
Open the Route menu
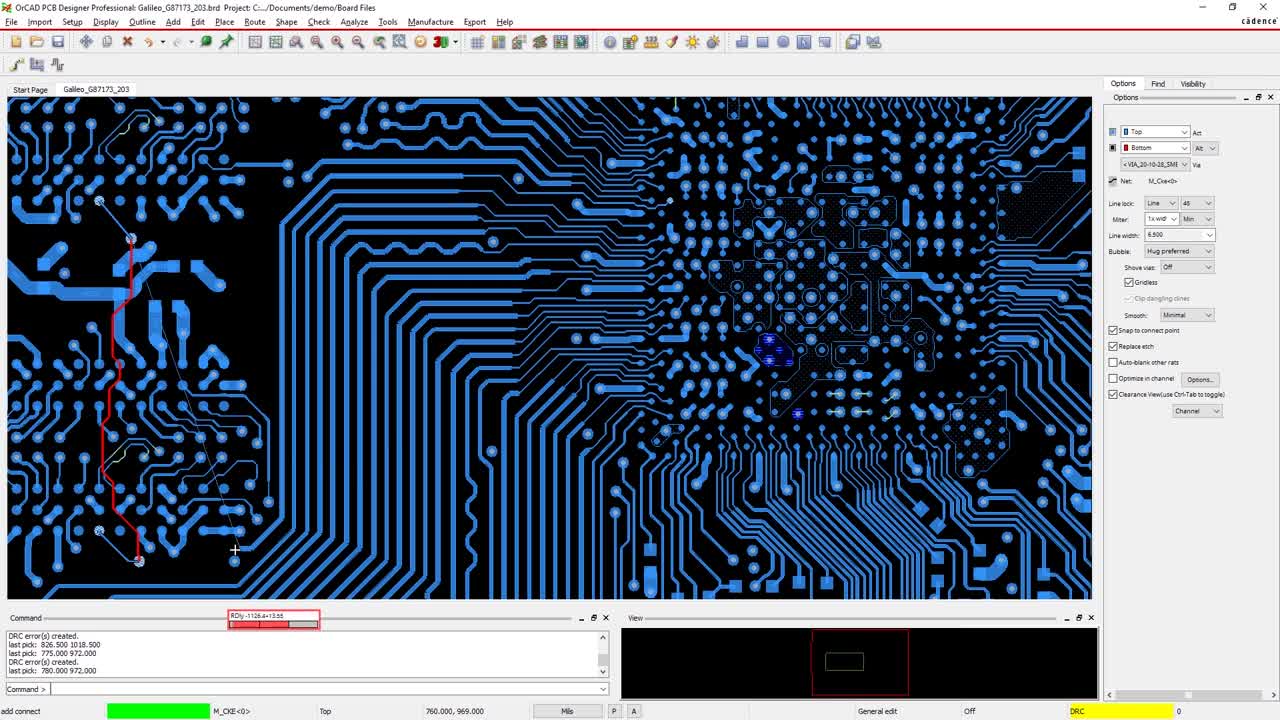click(255, 22)
